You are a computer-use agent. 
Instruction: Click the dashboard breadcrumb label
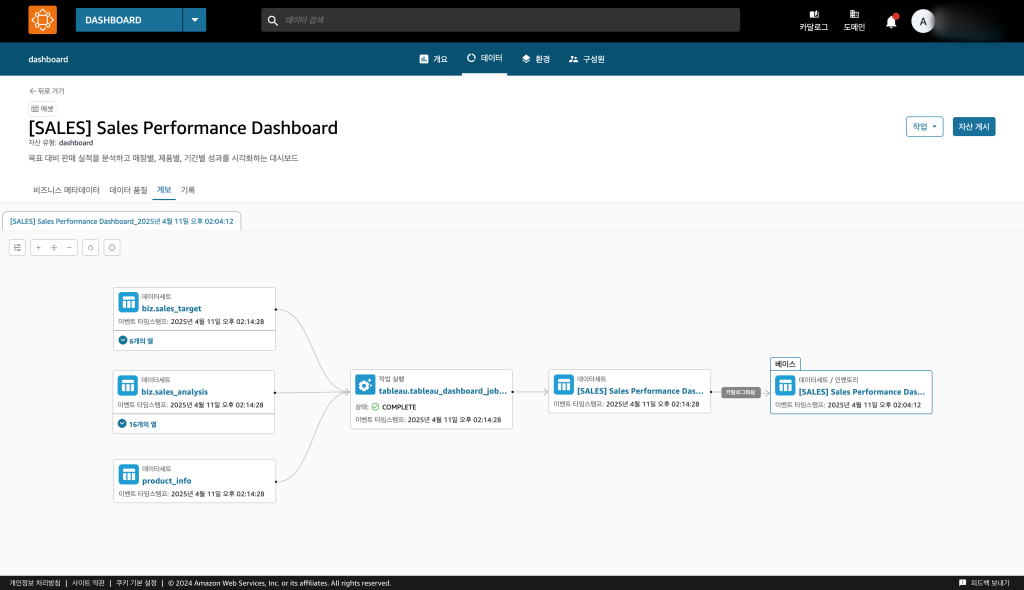click(48, 59)
